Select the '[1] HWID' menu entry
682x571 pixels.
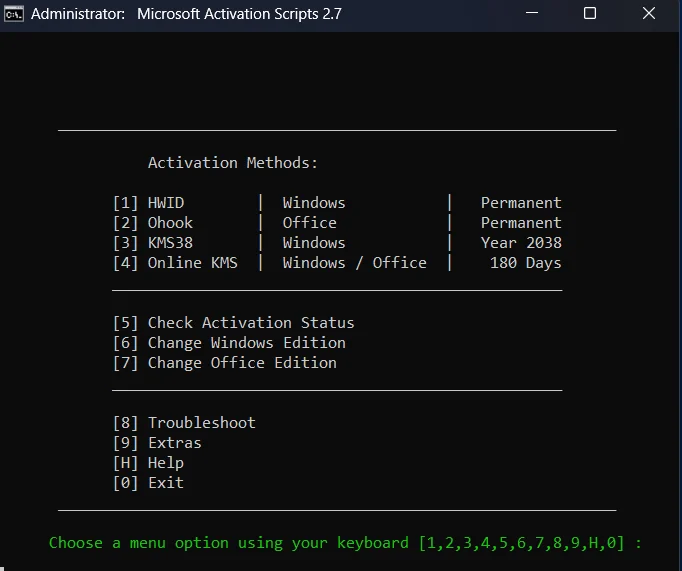click(148, 203)
